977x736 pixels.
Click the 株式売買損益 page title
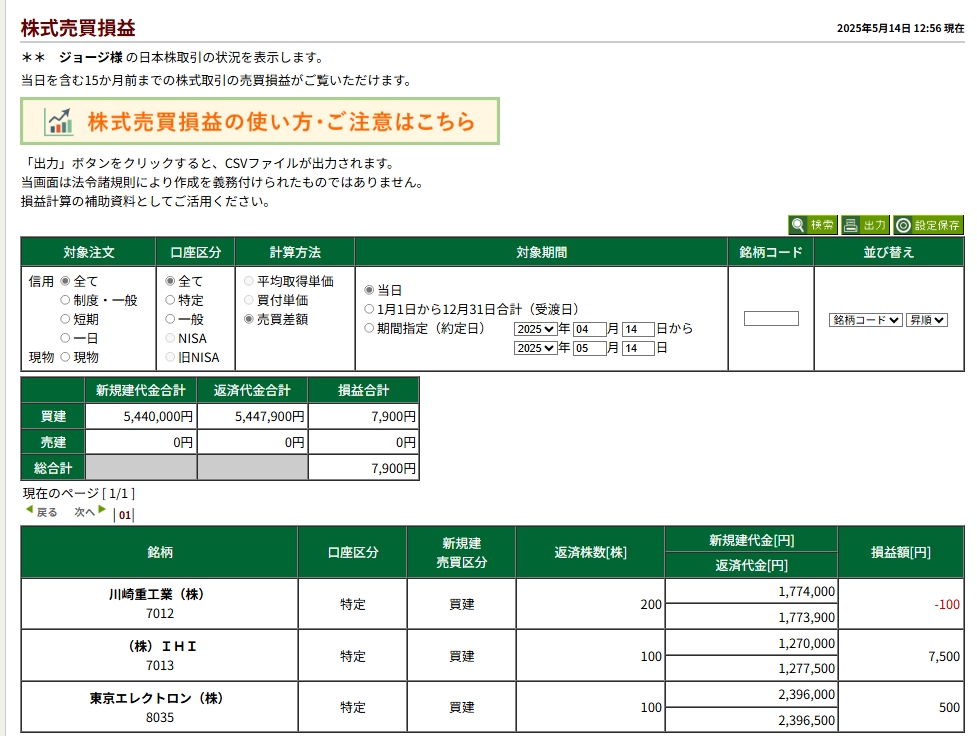coord(78,28)
